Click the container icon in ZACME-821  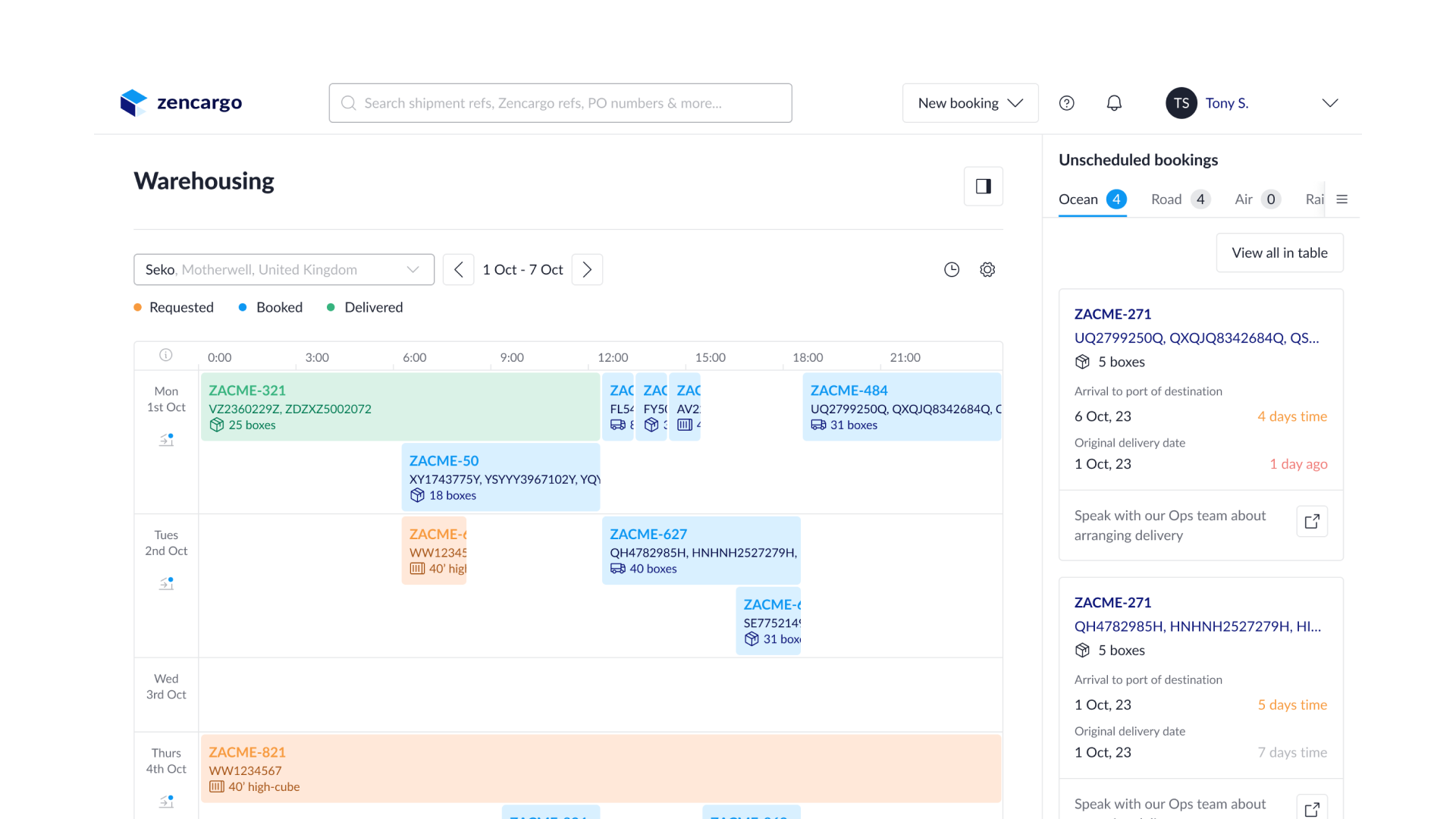[216, 786]
